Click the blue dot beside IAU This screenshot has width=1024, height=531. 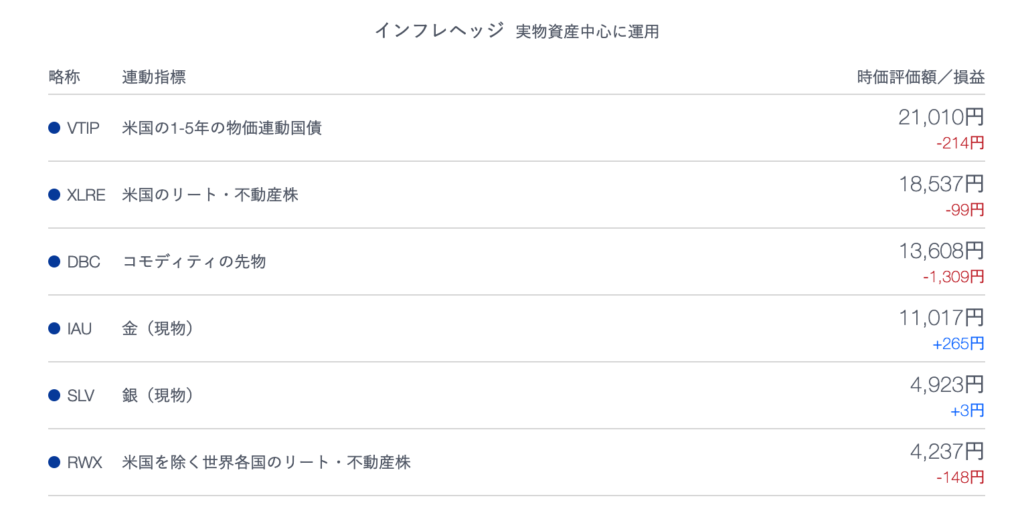point(54,329)
